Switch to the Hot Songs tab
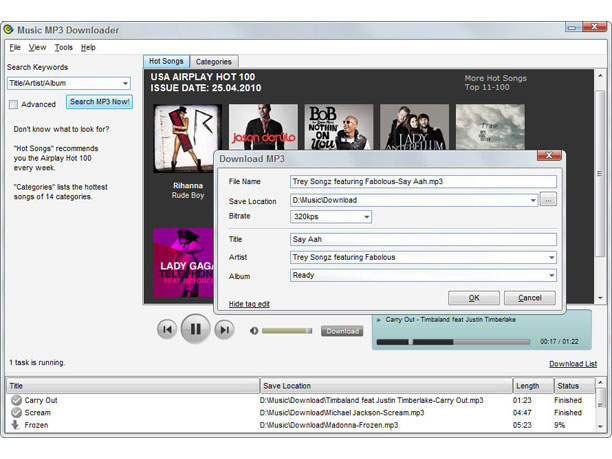 [x=166, y=61]
